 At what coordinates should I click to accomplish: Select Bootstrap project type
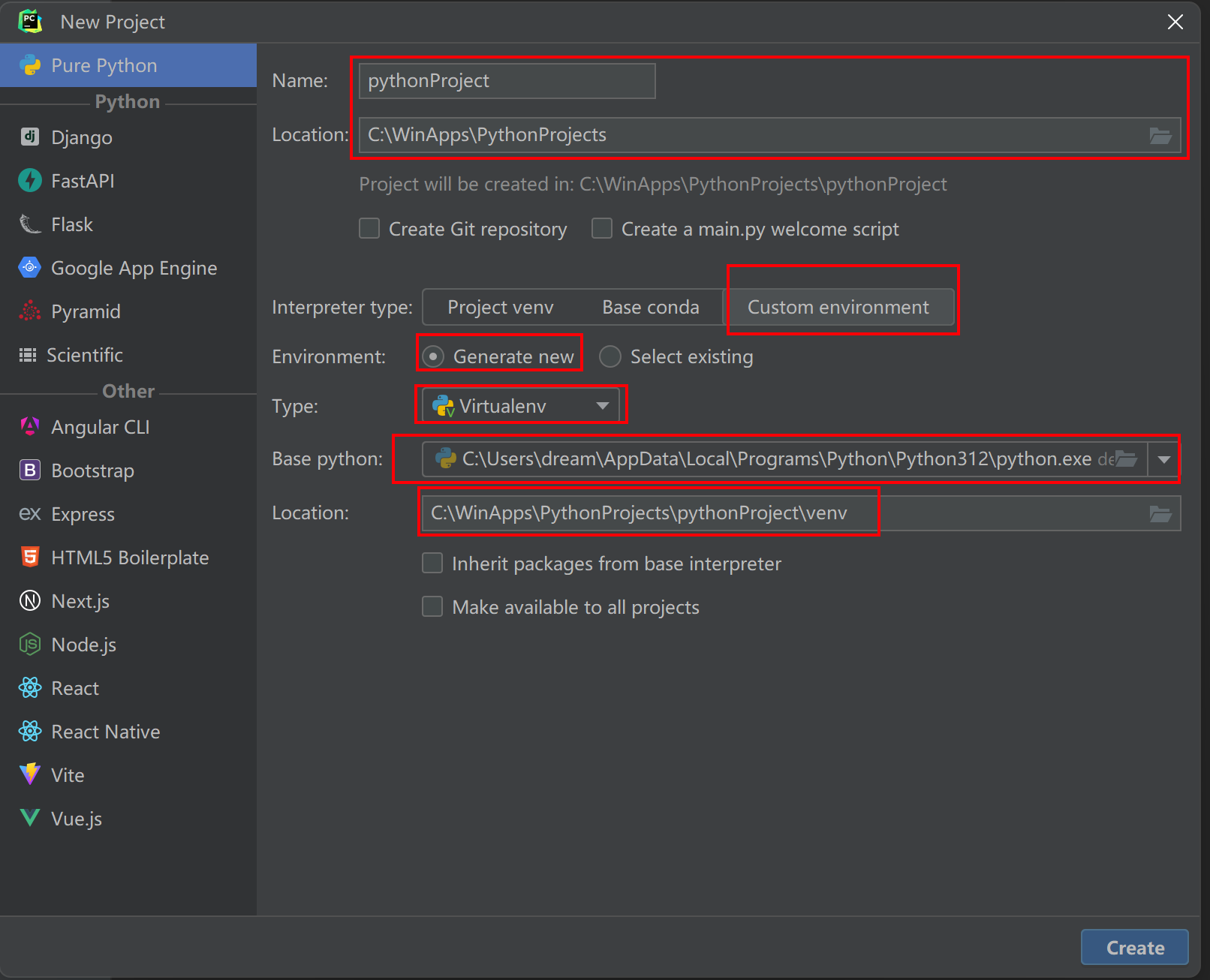pyautogui.click(x=128, y=470)
